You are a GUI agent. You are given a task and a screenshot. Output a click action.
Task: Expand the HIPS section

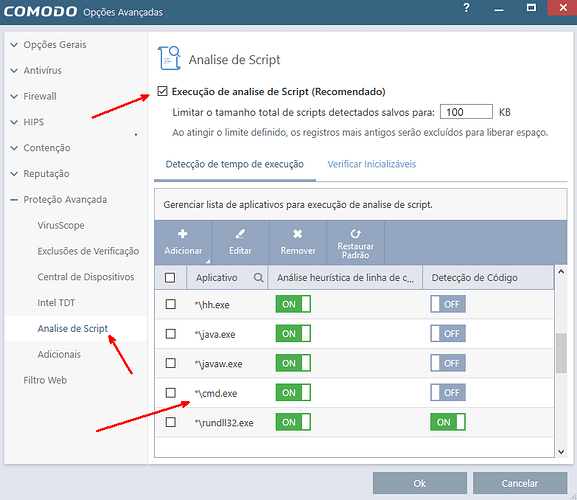(14, 122)
